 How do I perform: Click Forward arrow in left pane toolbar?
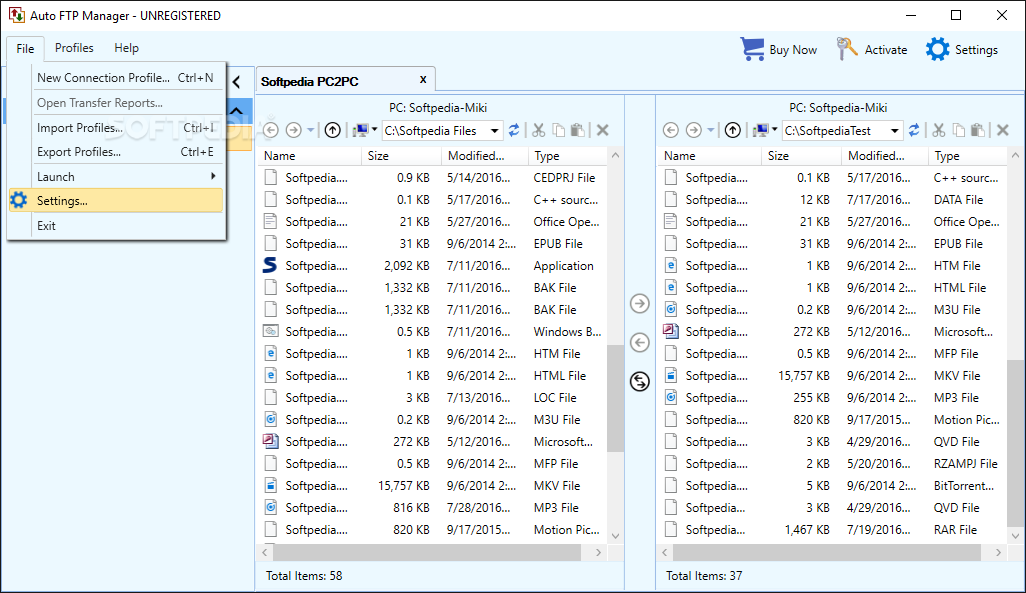pos(294,130)
